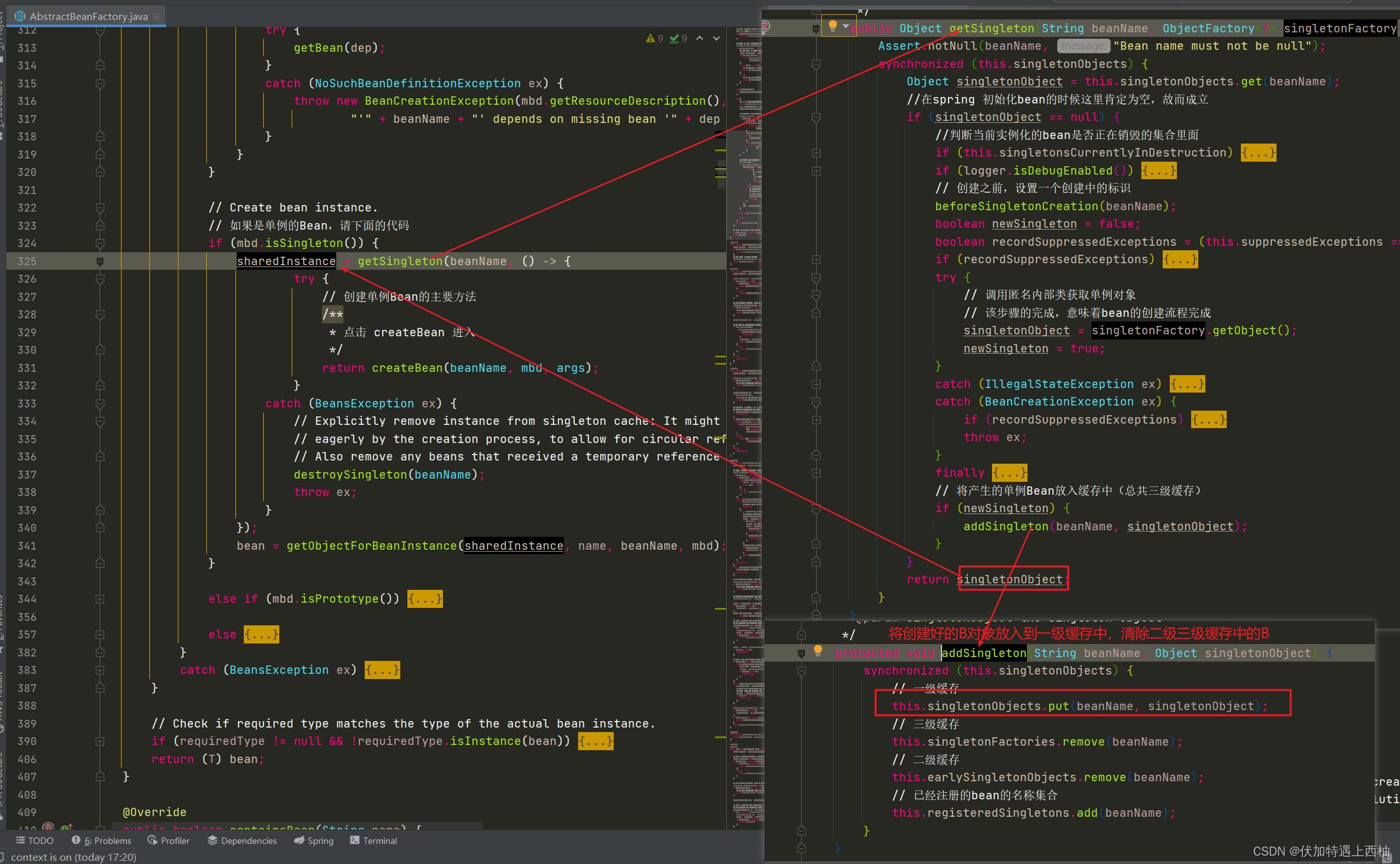Viewport: 1400px width, 864px height.
Task: Collapse the addSingleton method fold marker
Action: coord(802,653)
